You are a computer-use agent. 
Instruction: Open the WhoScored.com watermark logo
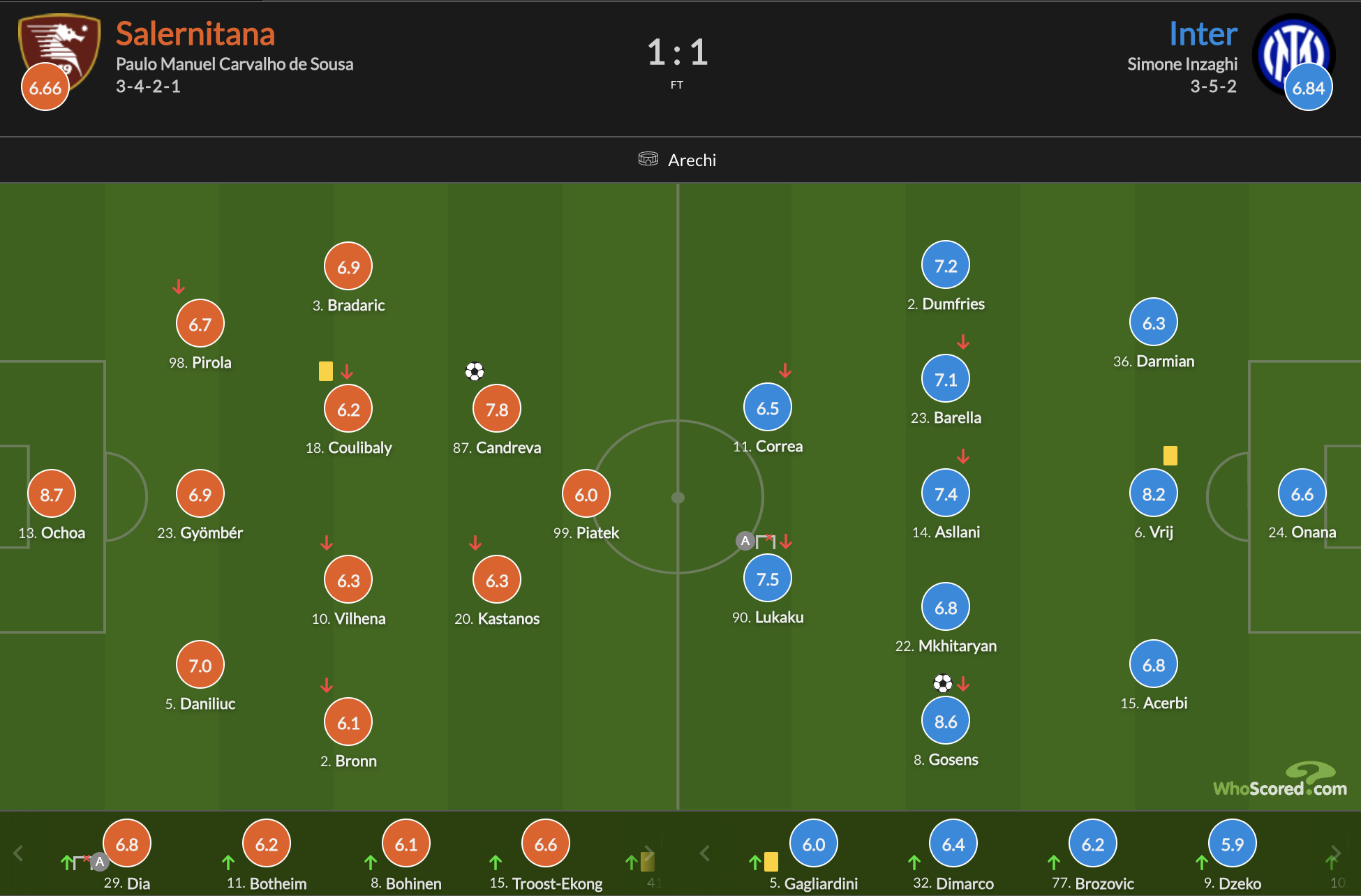click(1281, 780)
